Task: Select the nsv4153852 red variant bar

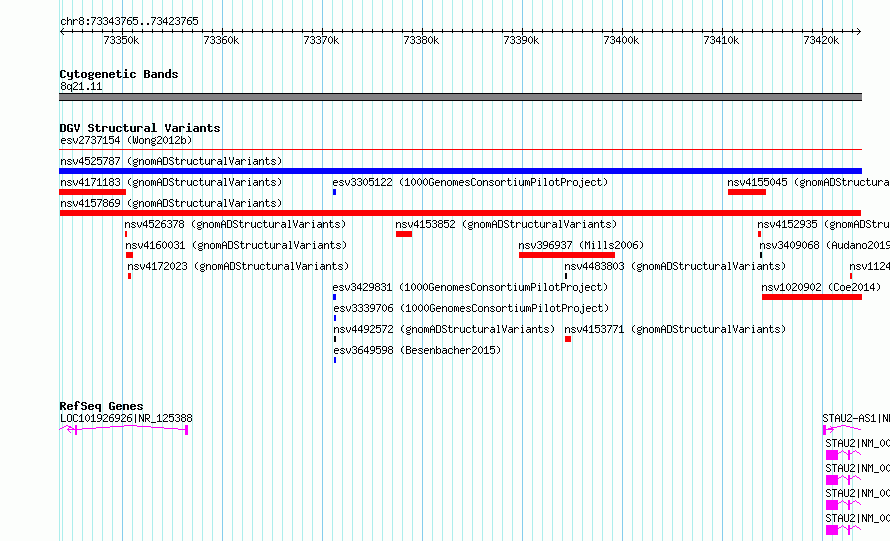Action: (404, 234)
